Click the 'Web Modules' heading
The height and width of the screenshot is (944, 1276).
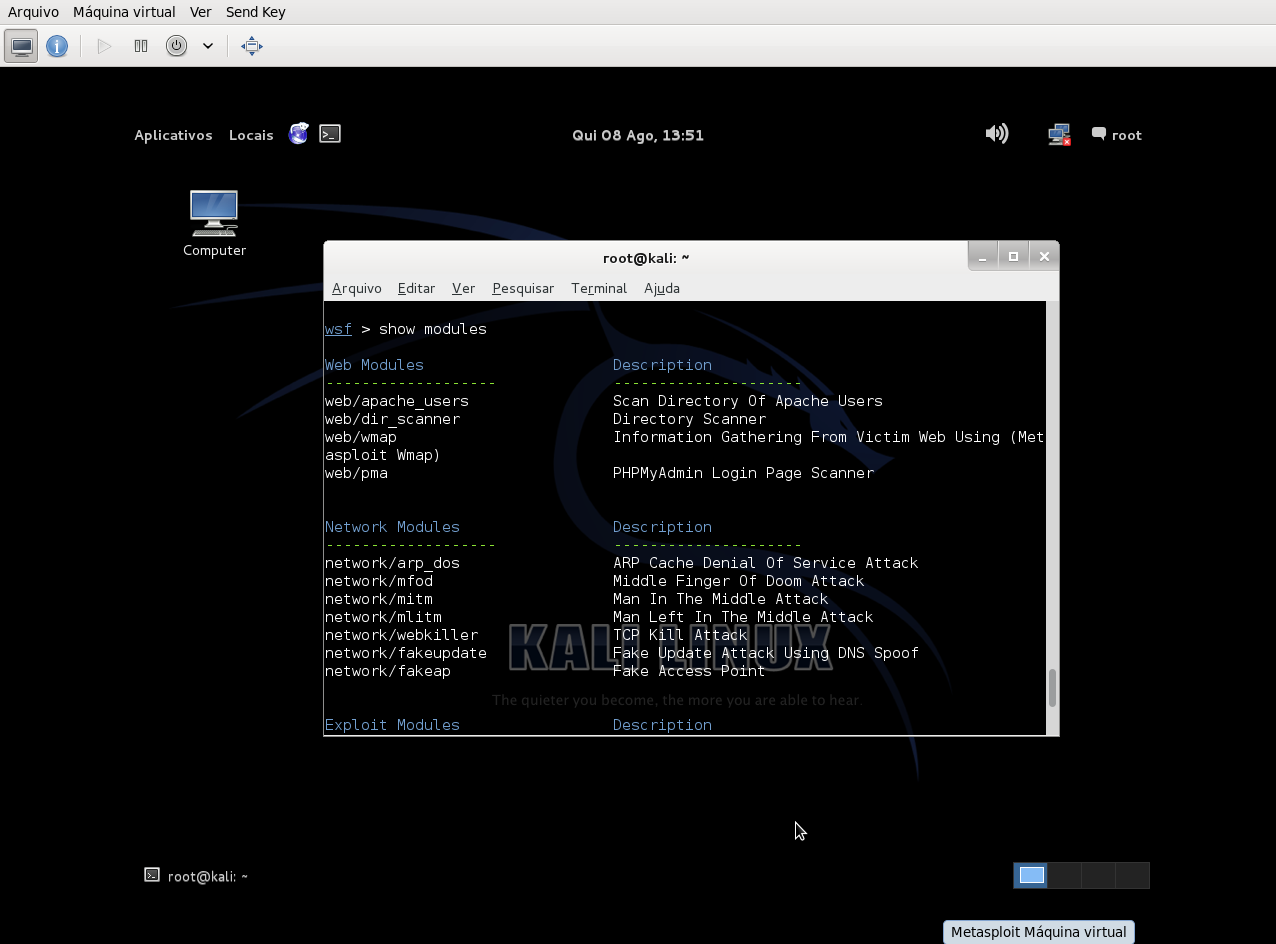tap(374, 365)
